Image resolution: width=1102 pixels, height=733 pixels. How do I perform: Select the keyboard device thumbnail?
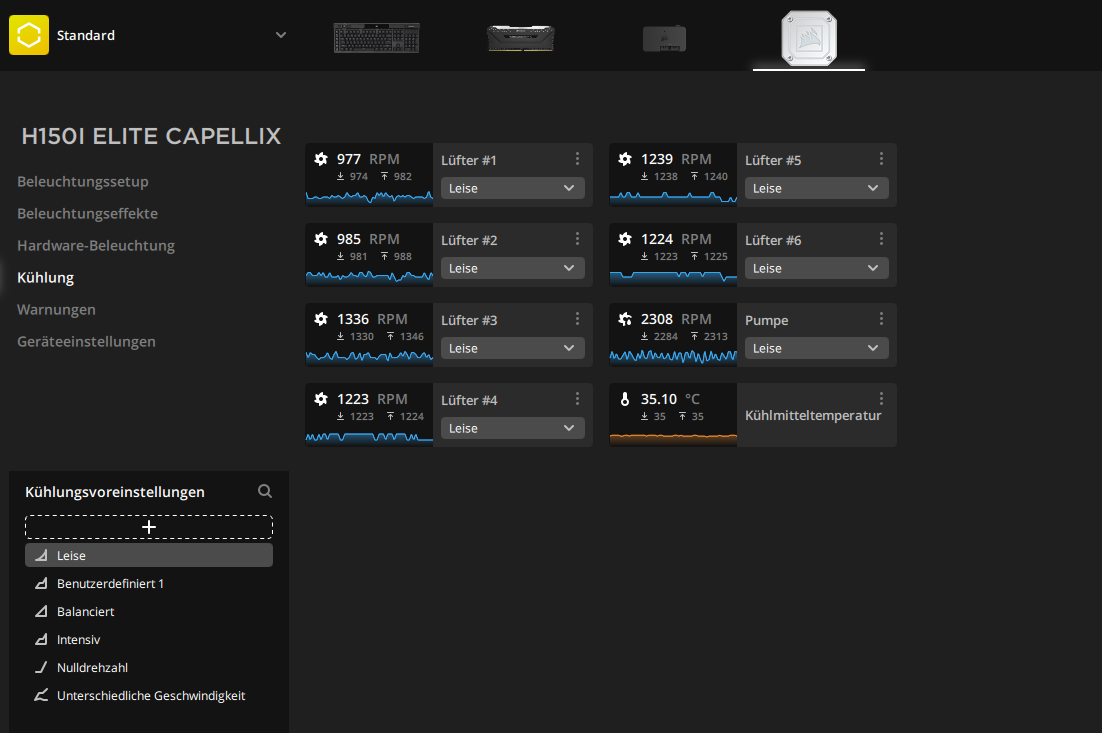coord(377,37)
